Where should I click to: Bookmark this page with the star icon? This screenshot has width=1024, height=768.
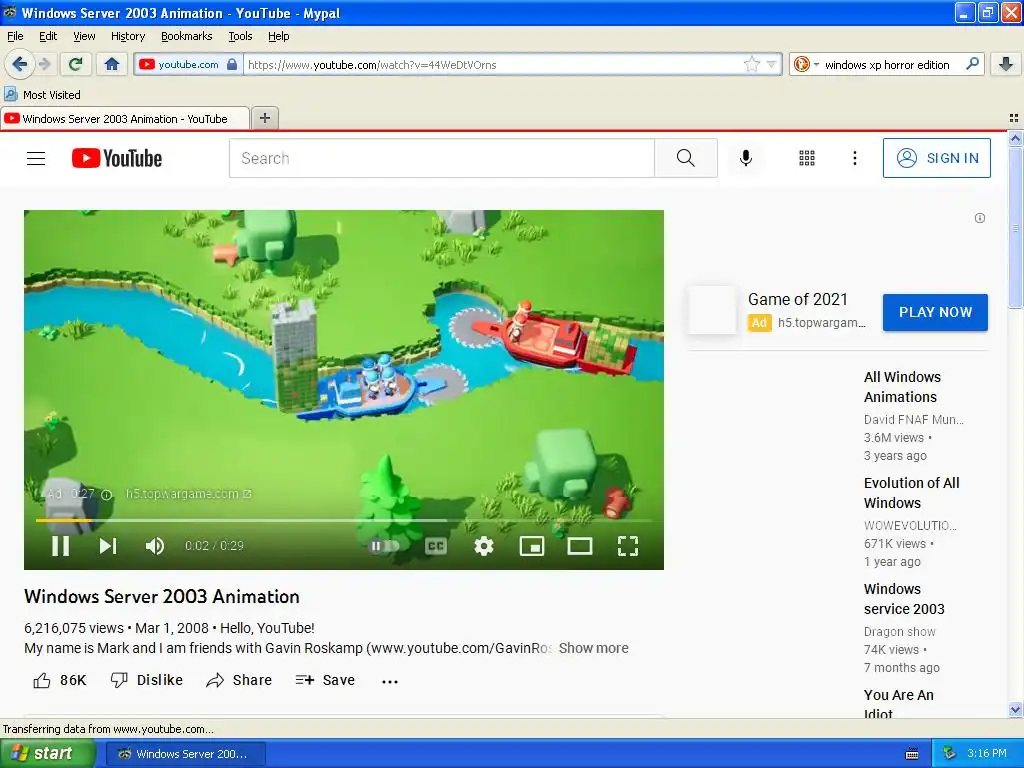tap(752, 64)
